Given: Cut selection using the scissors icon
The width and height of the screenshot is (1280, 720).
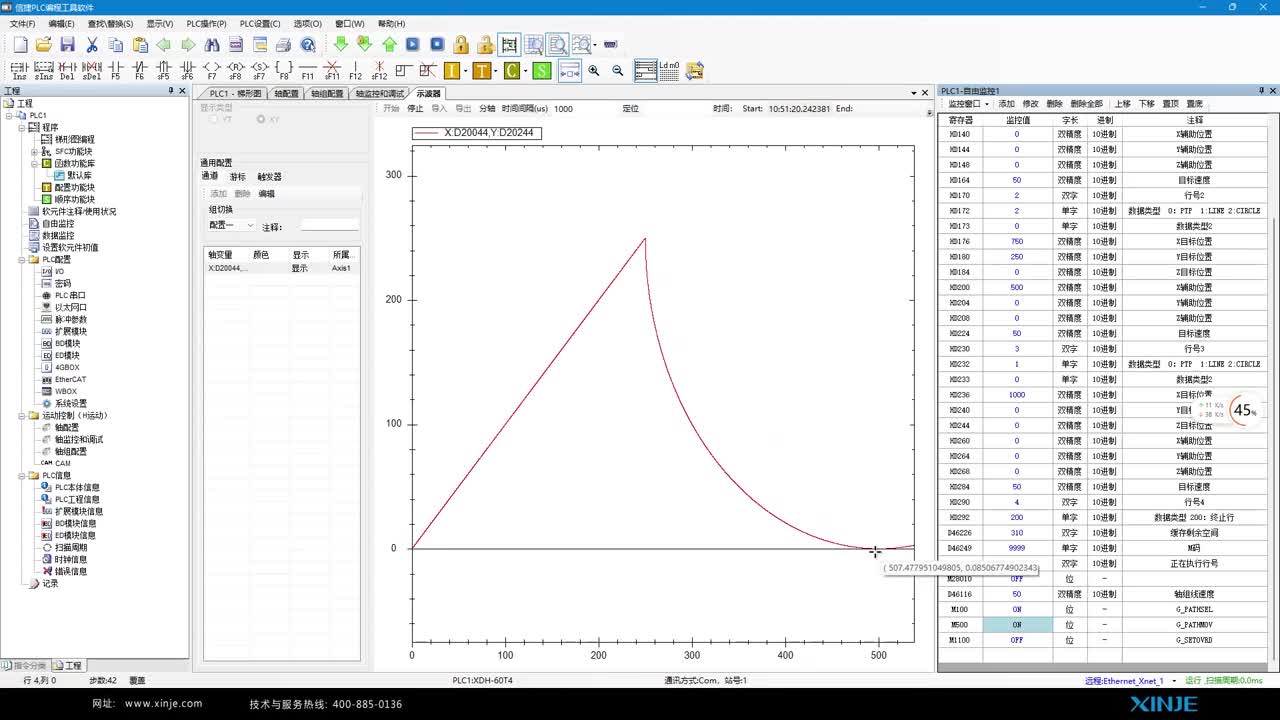Looking at the screenshot, I should tap(92, 44).
